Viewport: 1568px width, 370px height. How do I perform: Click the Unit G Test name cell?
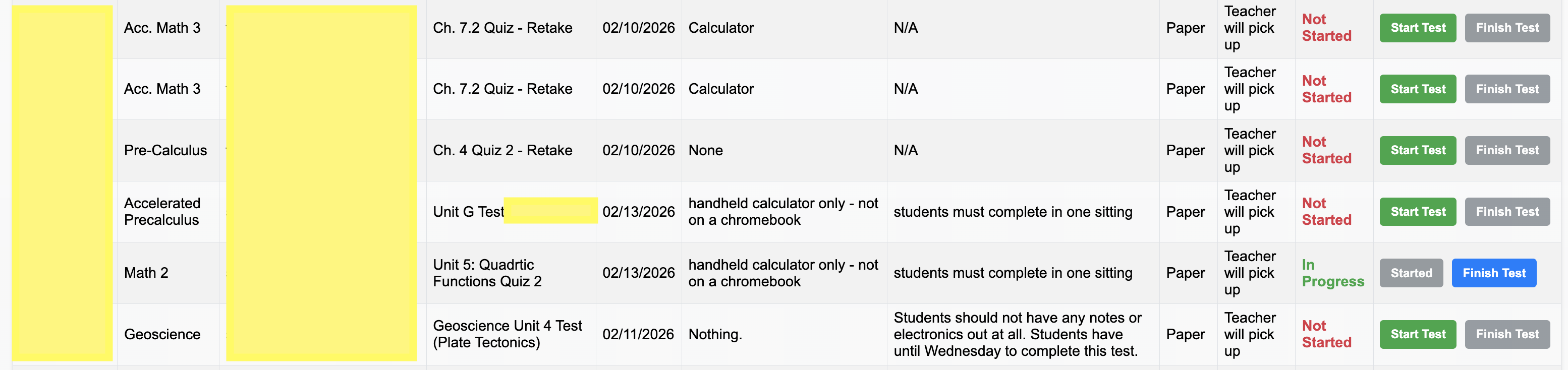[x=468, y=212]
